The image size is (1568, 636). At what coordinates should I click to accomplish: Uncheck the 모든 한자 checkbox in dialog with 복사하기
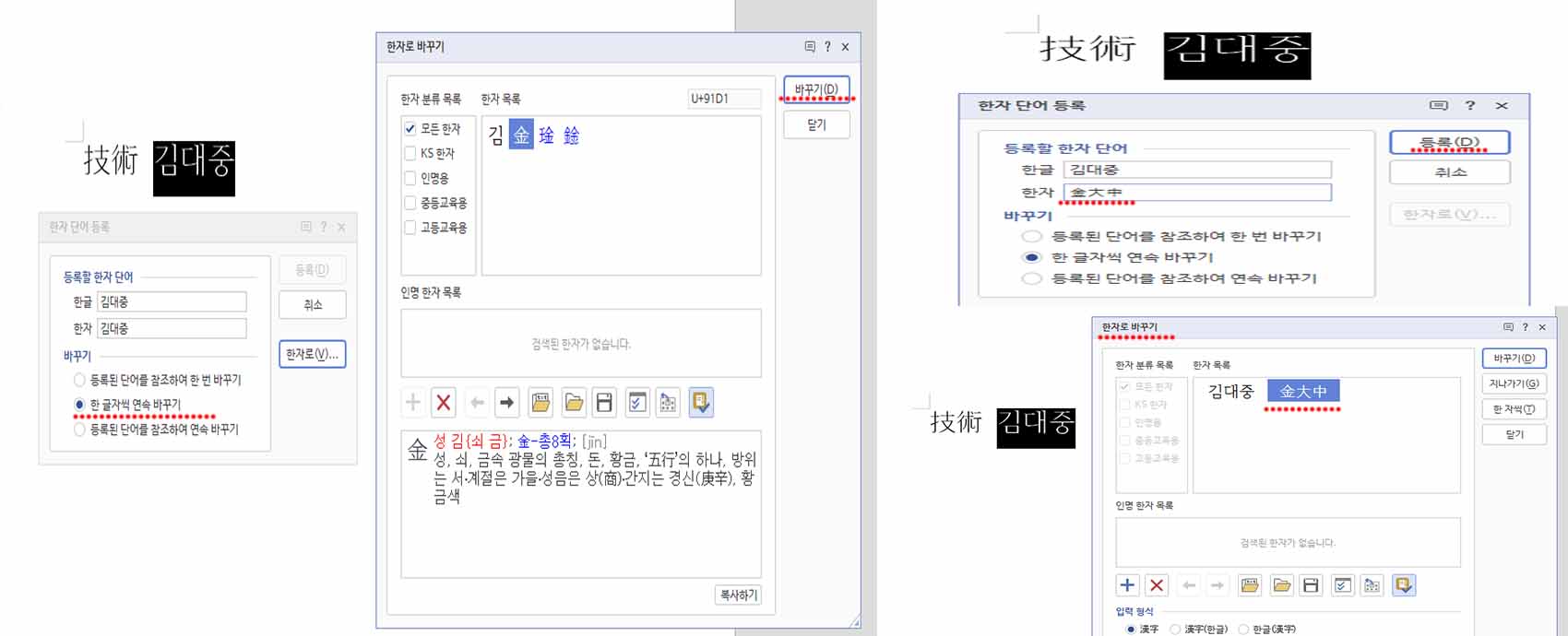[410, 128]
